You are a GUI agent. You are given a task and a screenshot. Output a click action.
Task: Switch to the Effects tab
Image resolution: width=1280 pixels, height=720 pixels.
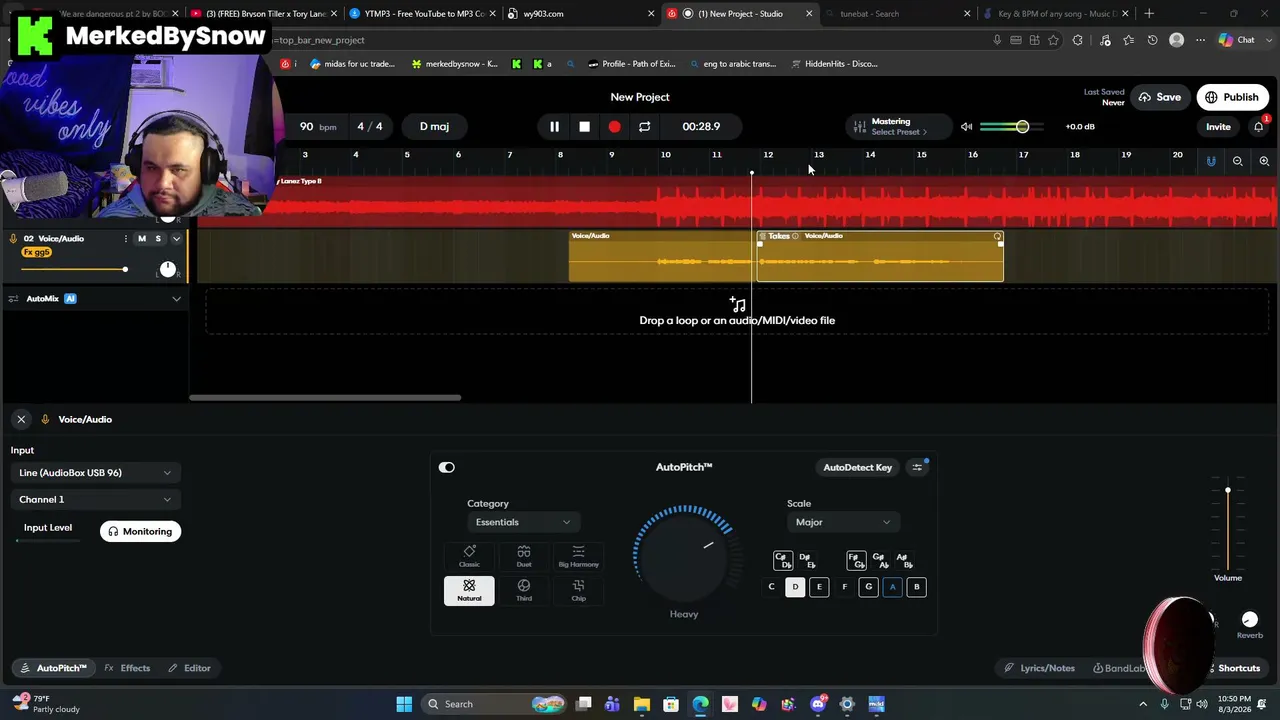(x=128, y=668)
